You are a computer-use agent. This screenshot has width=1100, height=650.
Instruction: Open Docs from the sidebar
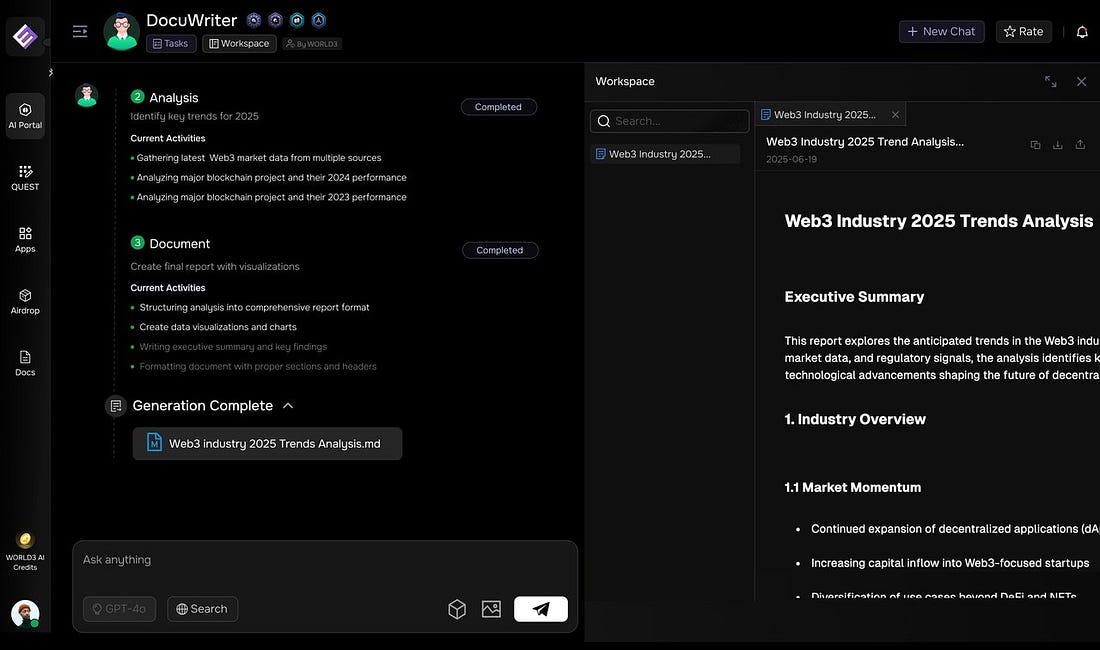click(25, 363)
